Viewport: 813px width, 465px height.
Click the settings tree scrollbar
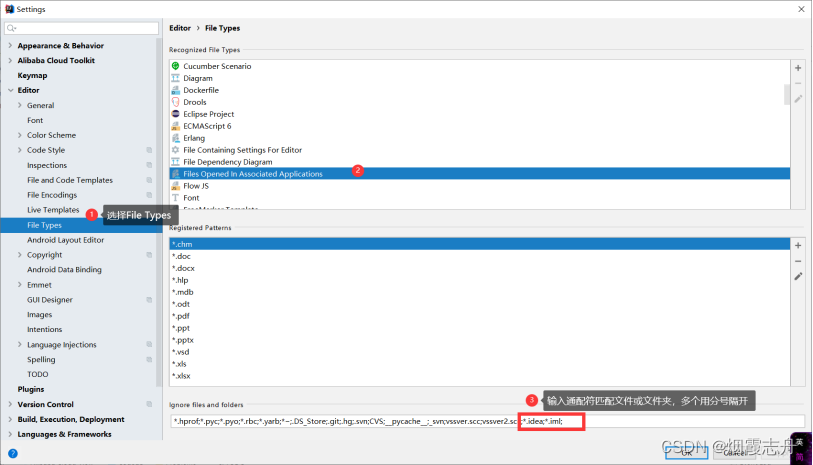(x=159, y=213)
